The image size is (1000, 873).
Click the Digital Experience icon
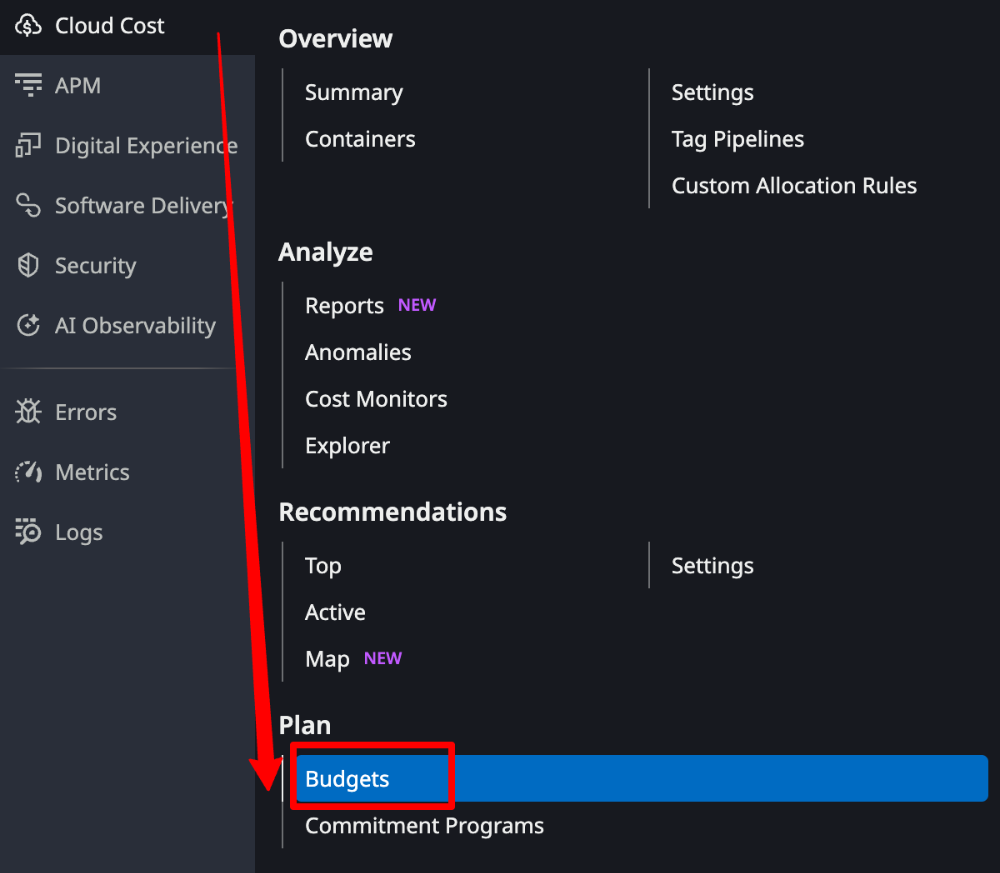pos(28,146)
